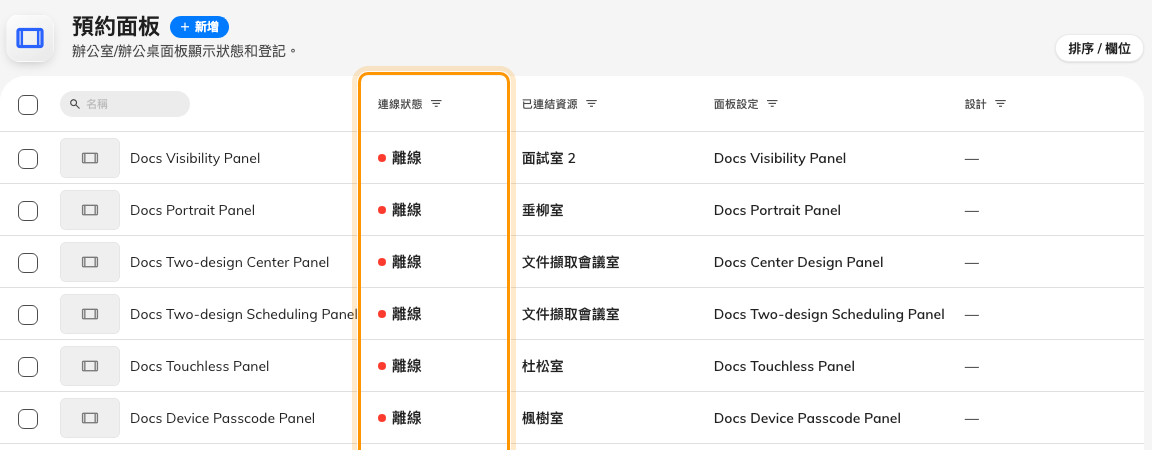The width and height of the screenshot is (1152, 450).
Task: Open linked resource 杜松室
Action: point(542,366)
